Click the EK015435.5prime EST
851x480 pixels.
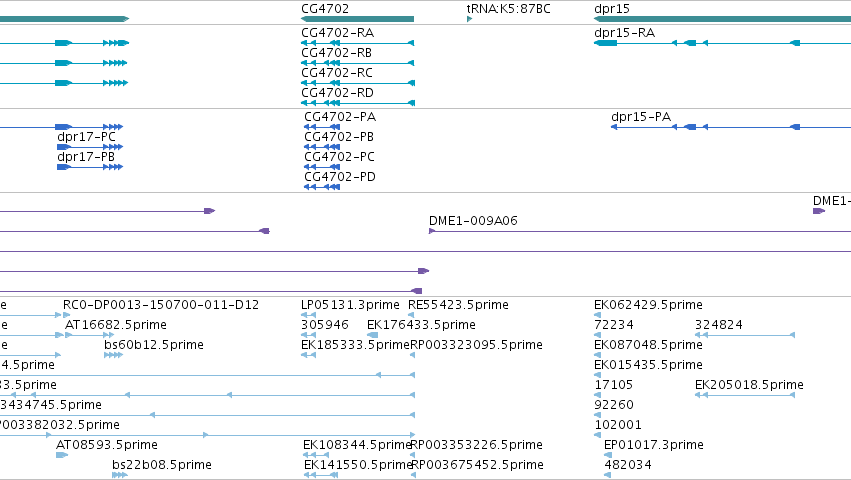tap(649, 365)
